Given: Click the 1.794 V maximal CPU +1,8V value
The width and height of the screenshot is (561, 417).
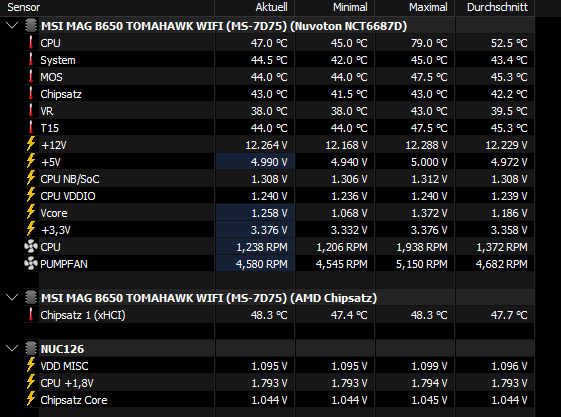Looking at the screenshot, I should pyautogui.click(x=429, y=383).
